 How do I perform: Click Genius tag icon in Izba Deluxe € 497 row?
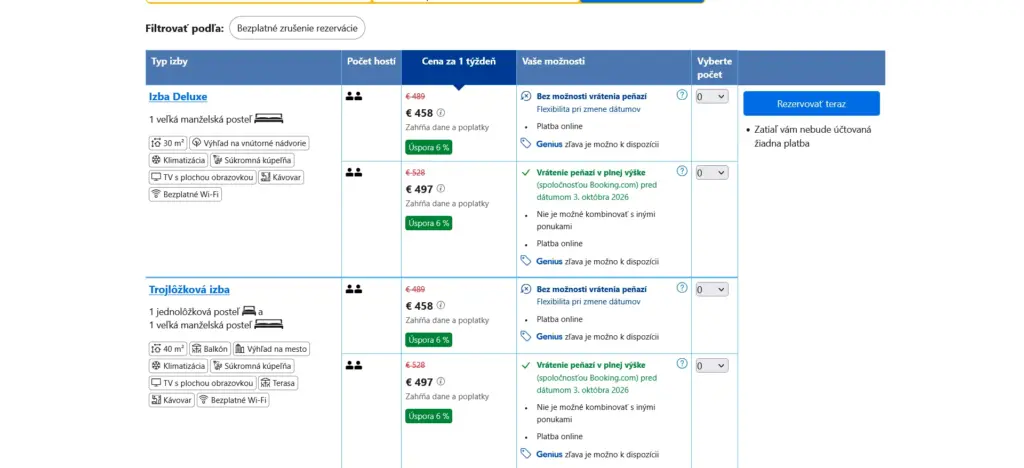click(526, 260)
